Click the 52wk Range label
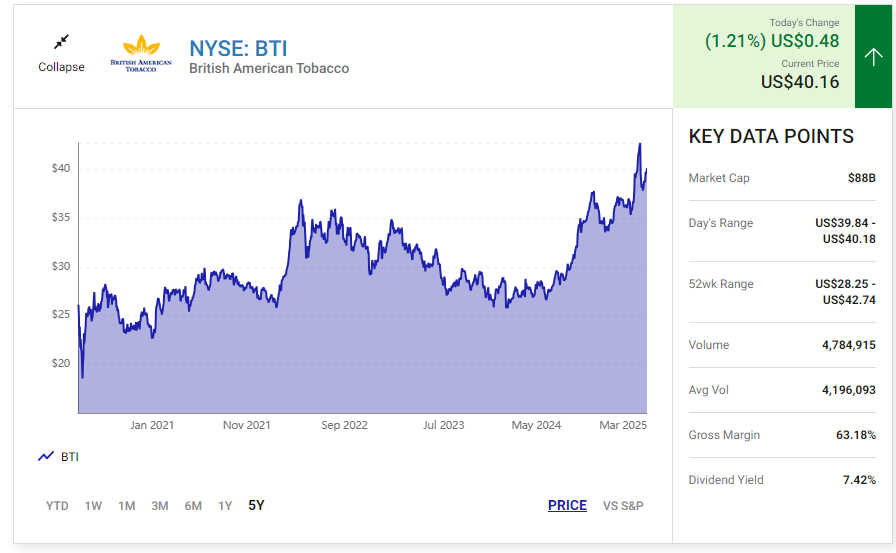This screenshot has height=553, width=896. (721, 284)
